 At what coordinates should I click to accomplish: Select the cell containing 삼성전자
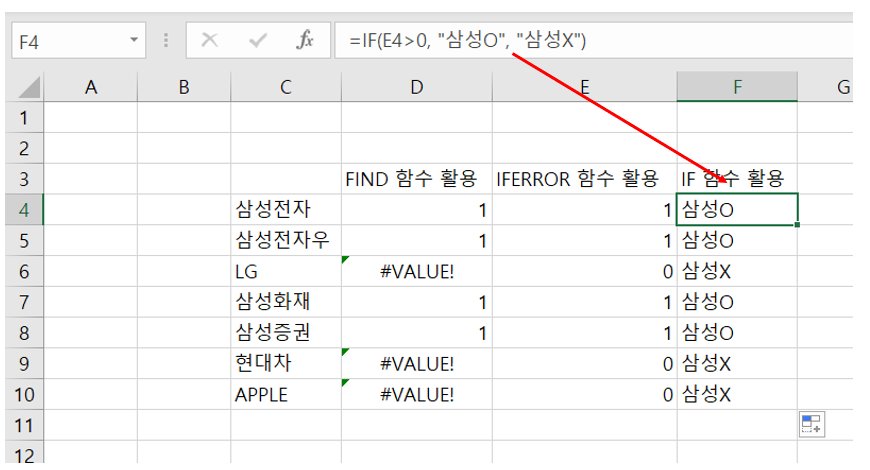286,210
